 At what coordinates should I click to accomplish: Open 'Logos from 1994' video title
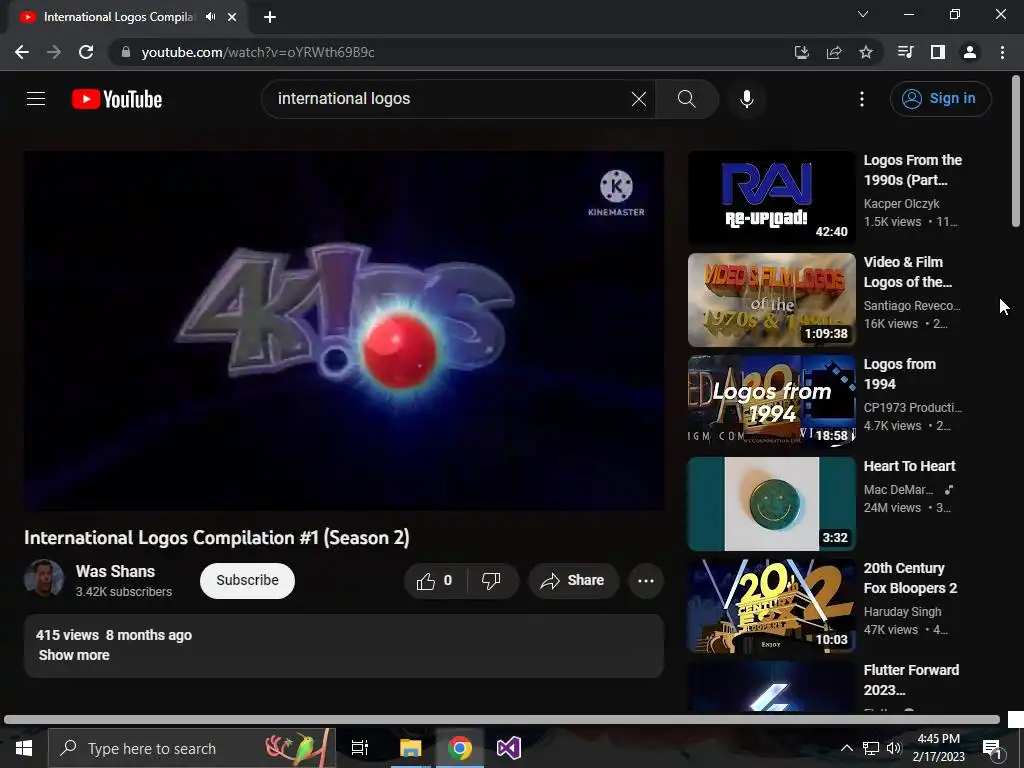[x=899, y=374]
